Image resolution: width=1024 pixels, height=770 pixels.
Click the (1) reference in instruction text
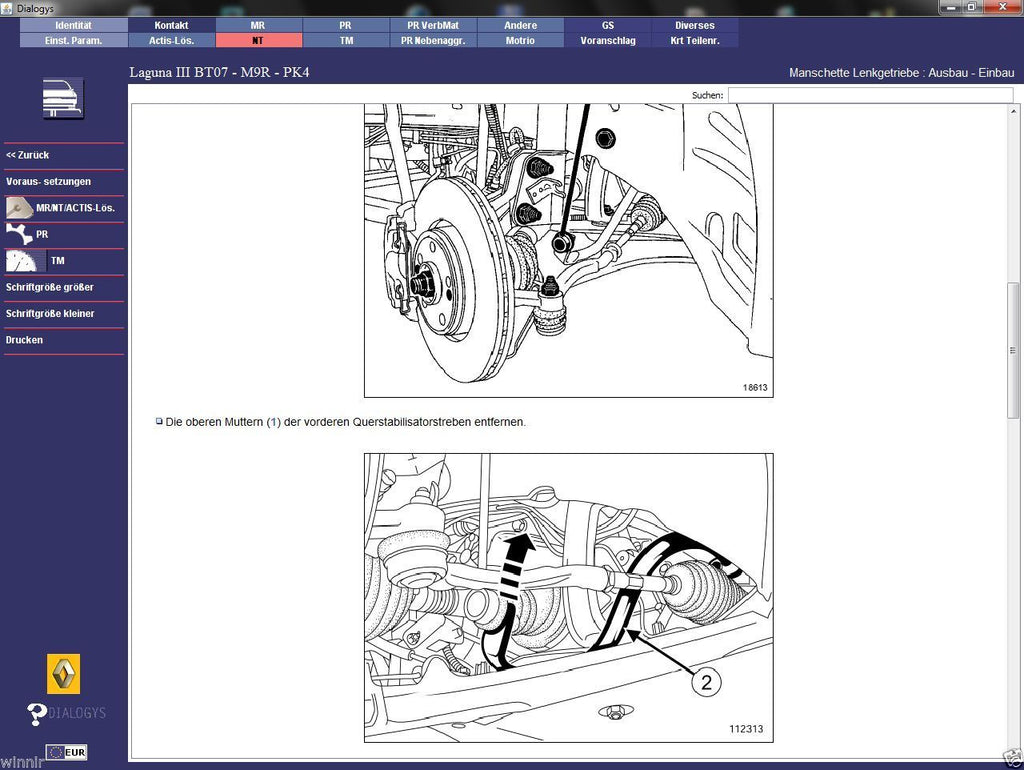tap(274, 422)
